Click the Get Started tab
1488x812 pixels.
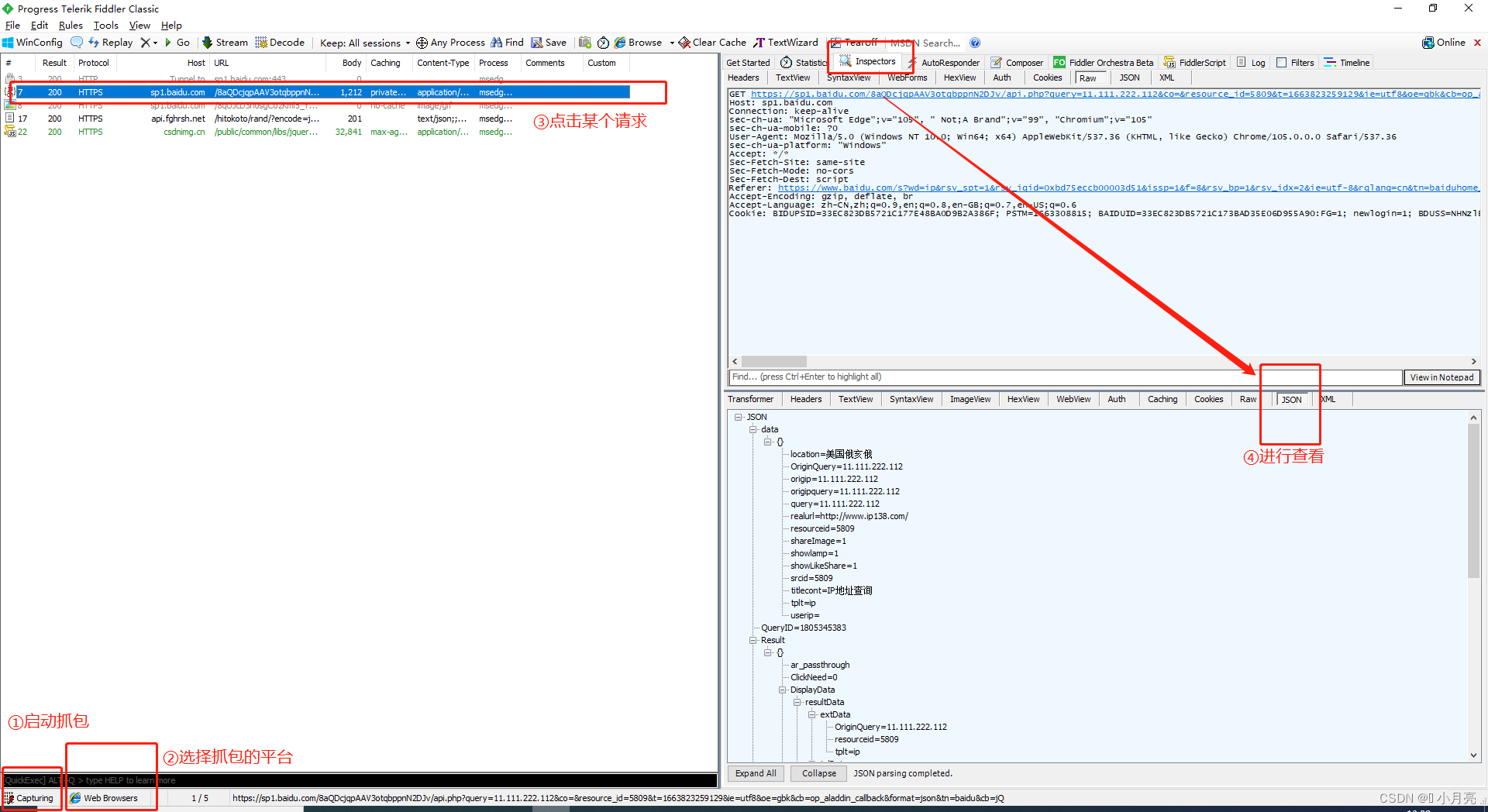(748, 63)
